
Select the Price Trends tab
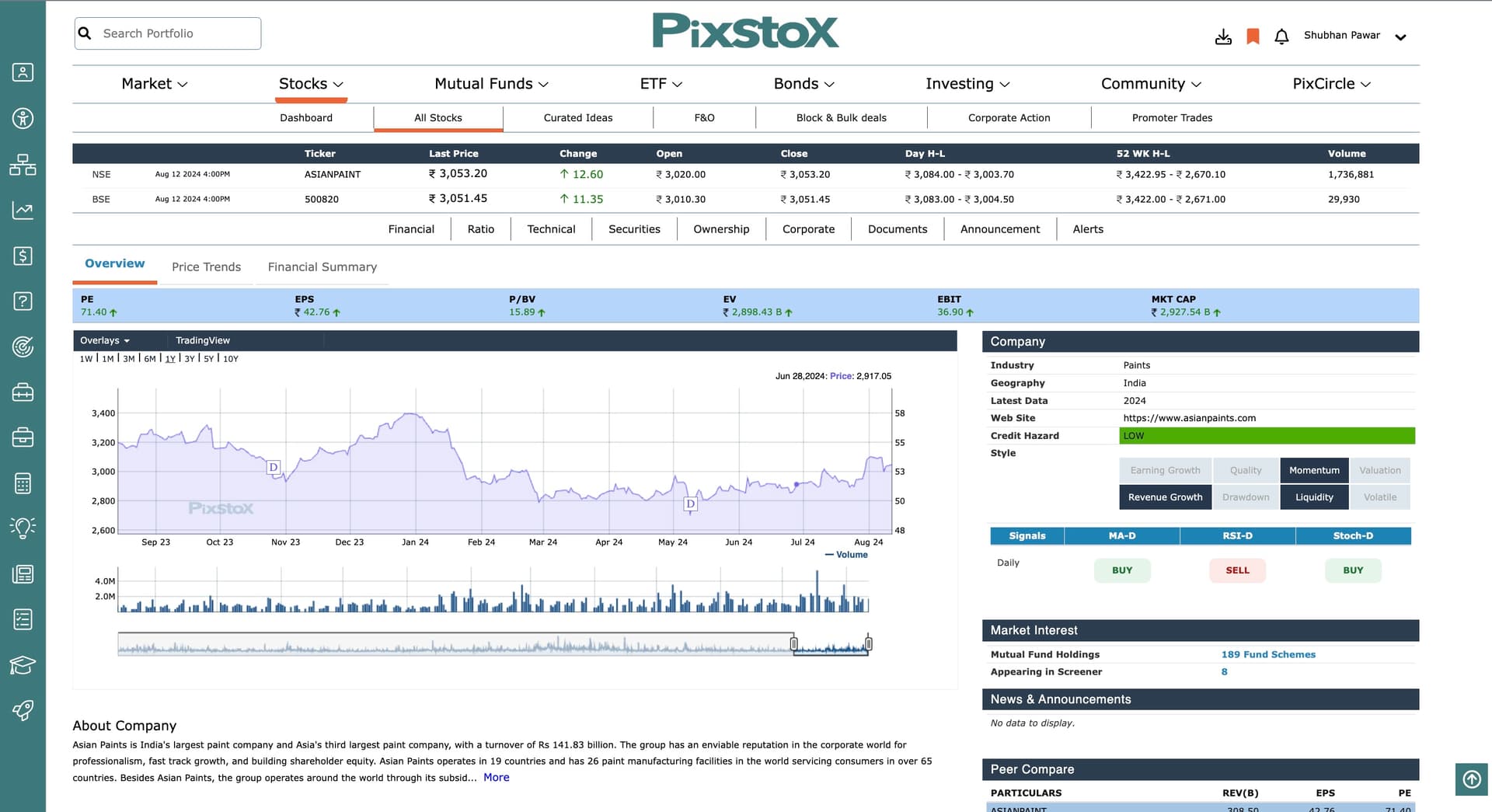pos(206,267)
